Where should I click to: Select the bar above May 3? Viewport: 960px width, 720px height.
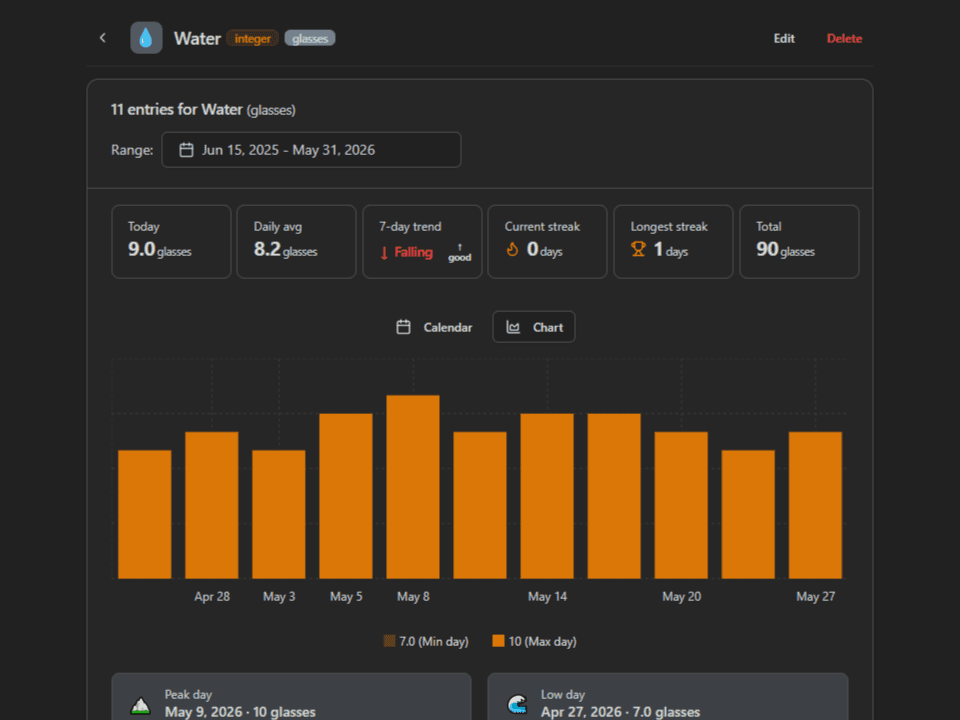pos(279,514)
